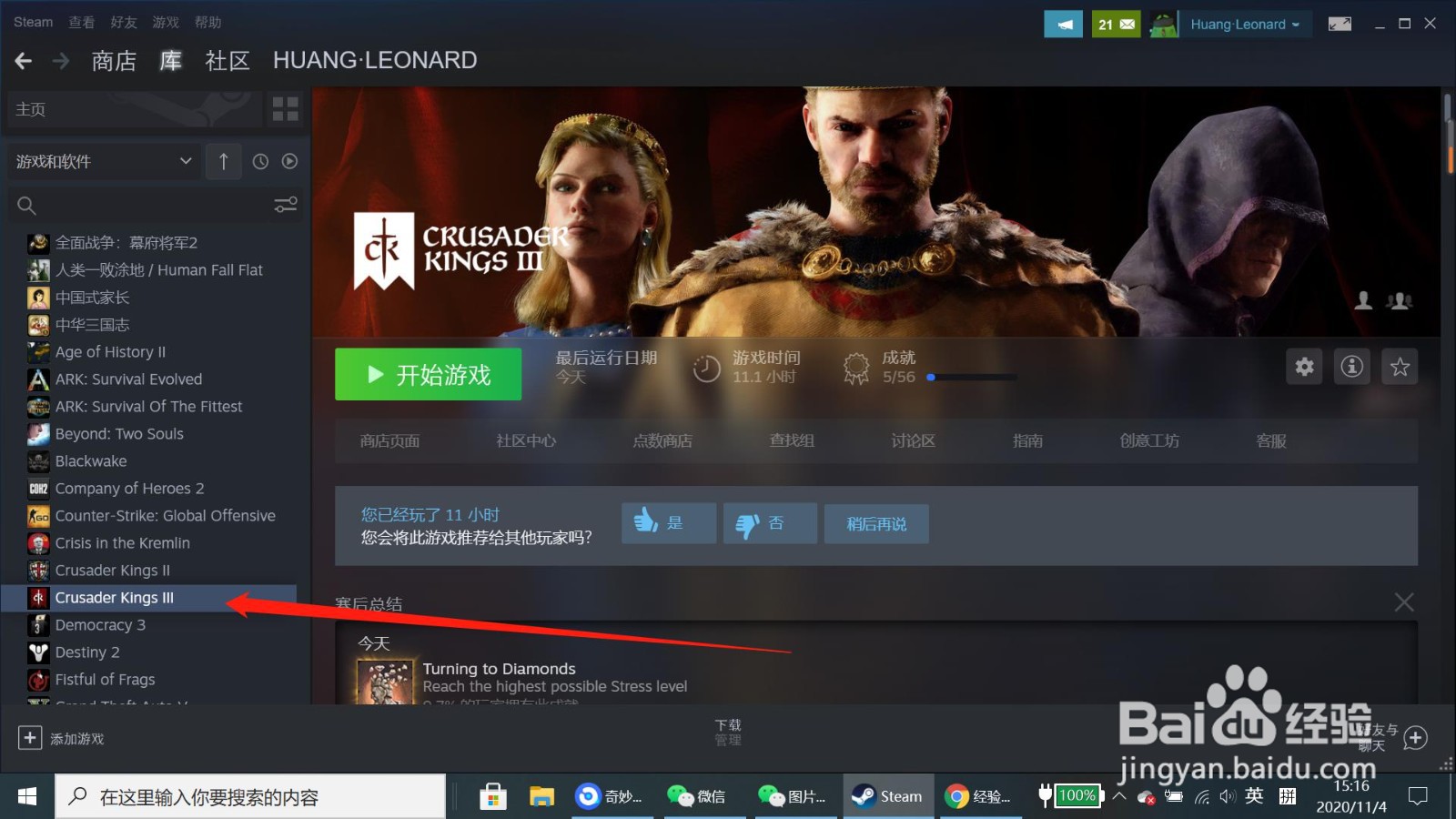
Task: Click the user avatar beside Huang-Leonard
Action: coord(1164,25)
